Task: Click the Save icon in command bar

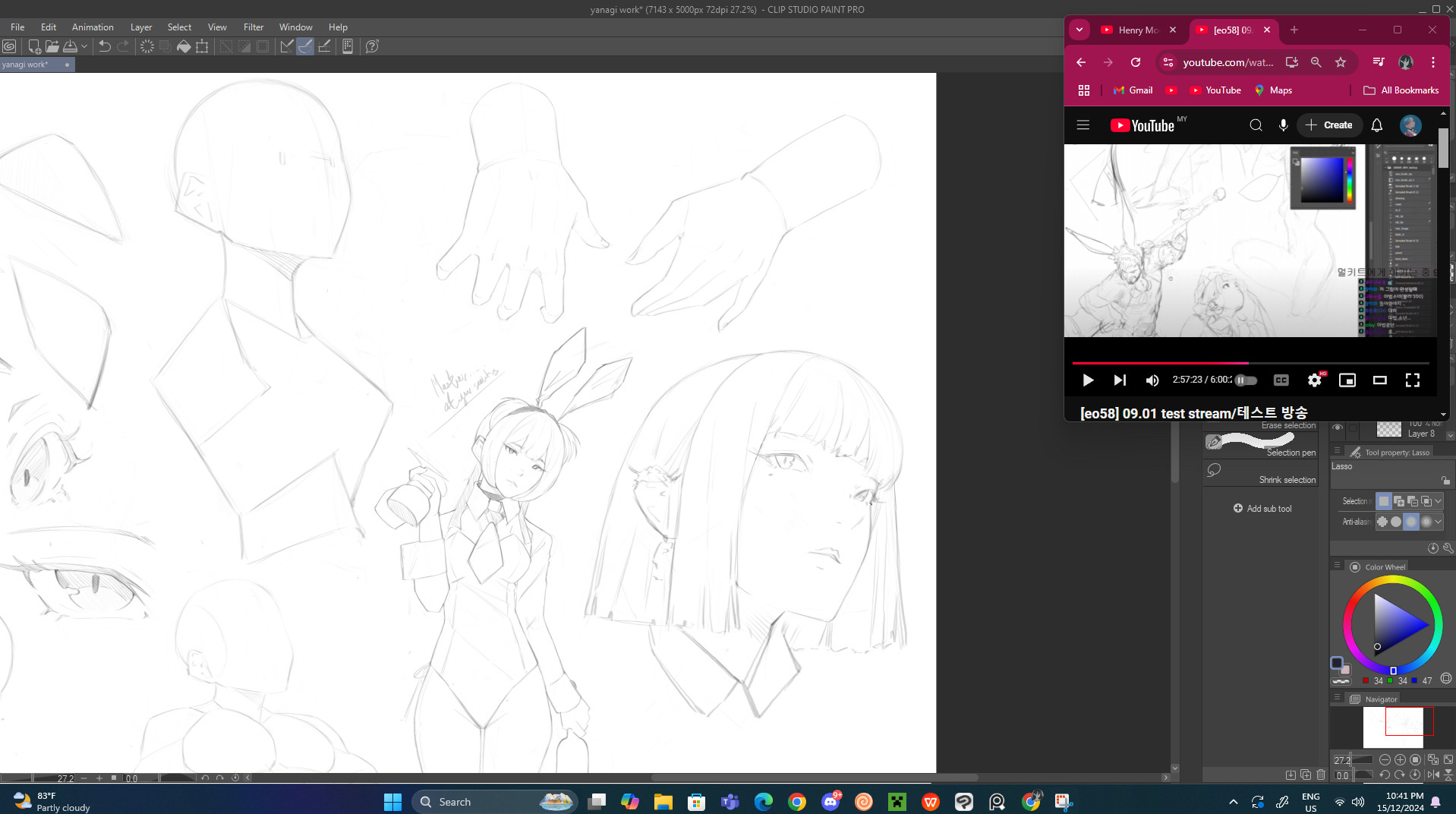Action: click(x=71, y=46)
